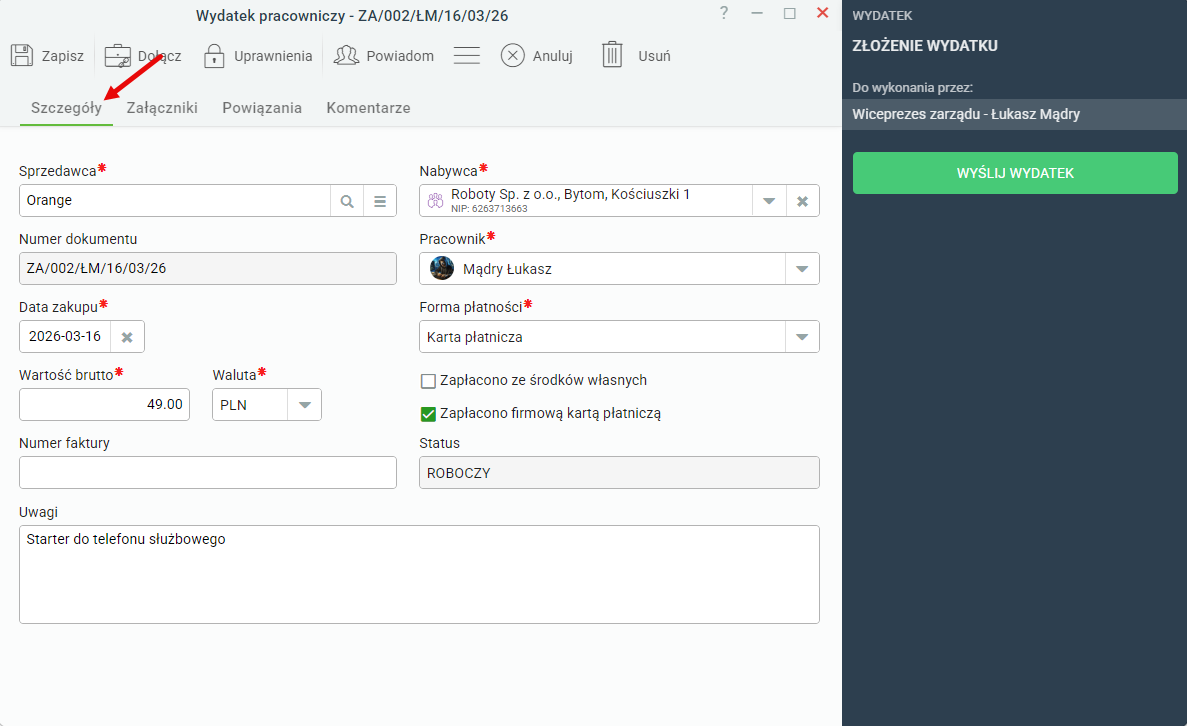Click the Karta płatnicza value
1187x726 pixels.
[475, 337]
